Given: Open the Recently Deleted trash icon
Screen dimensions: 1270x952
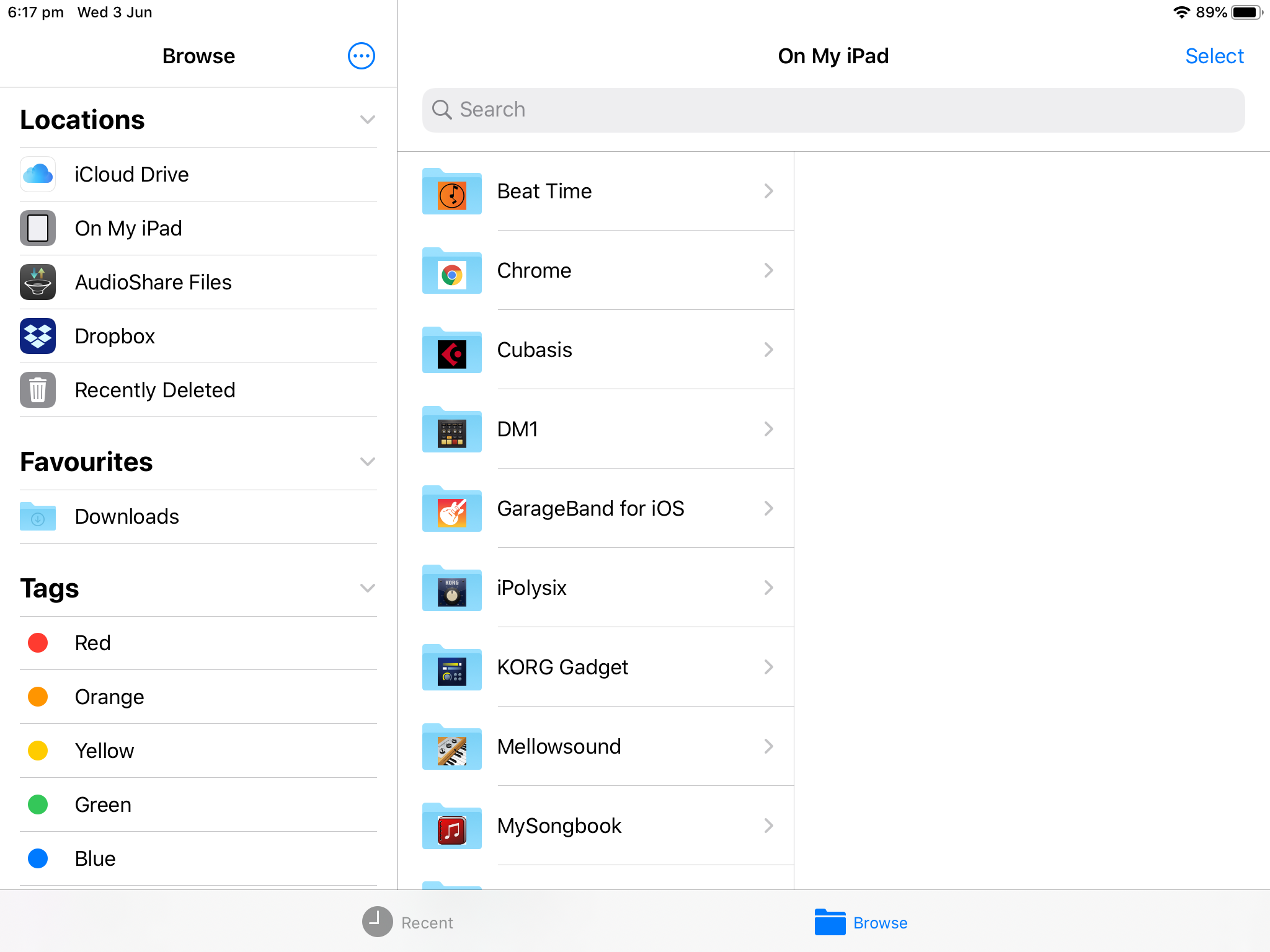Looking at the screenshot, I should [x=38, y=390].
